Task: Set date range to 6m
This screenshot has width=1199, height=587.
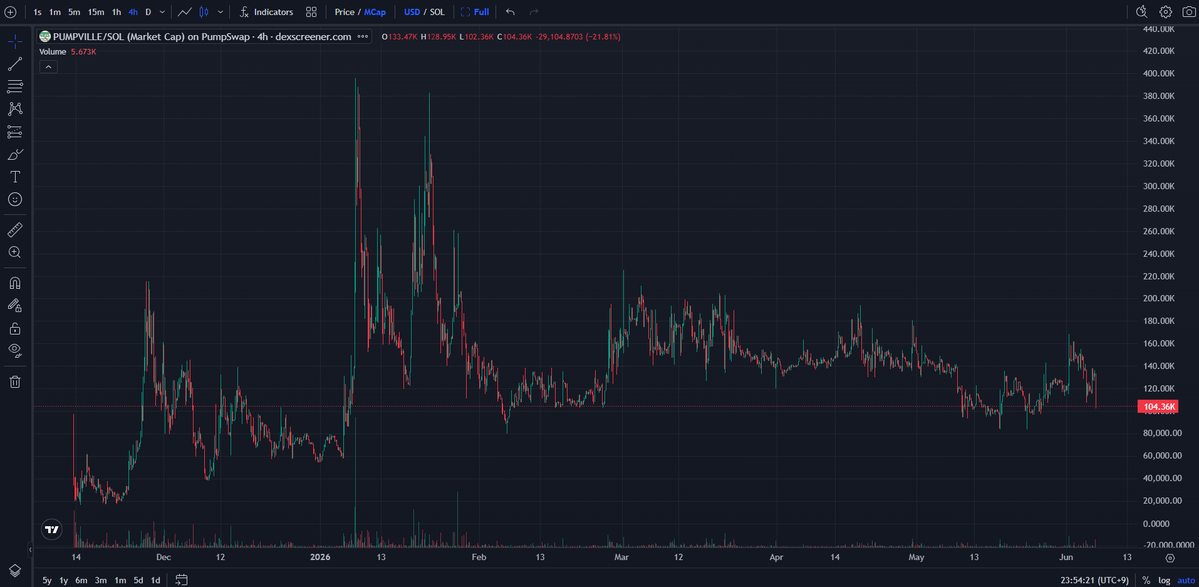Action: tap(82, 580)
